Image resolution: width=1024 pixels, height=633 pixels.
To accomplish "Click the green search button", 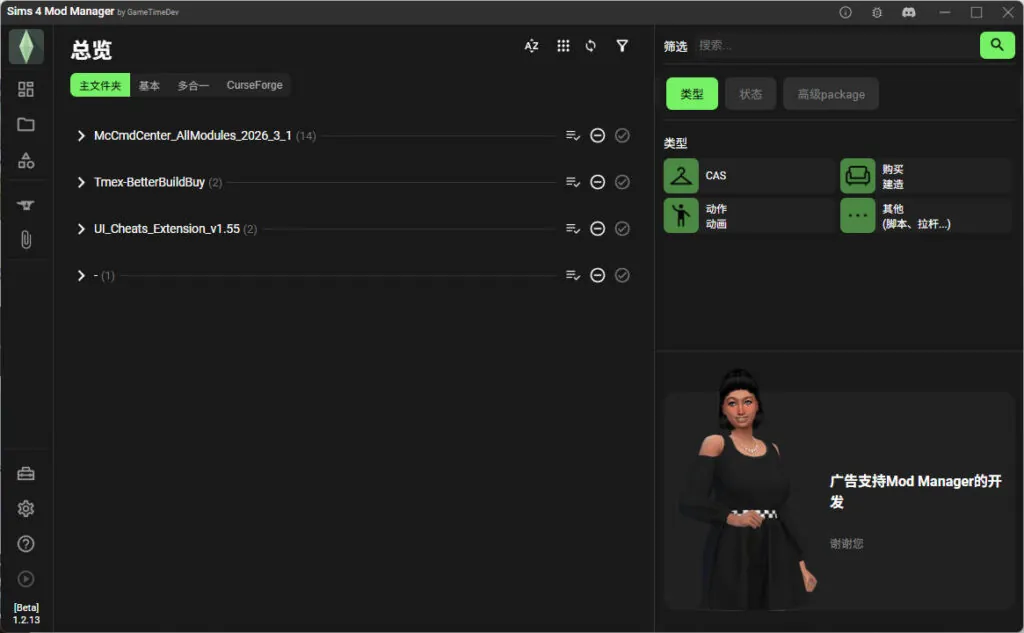I will point(997,45).
